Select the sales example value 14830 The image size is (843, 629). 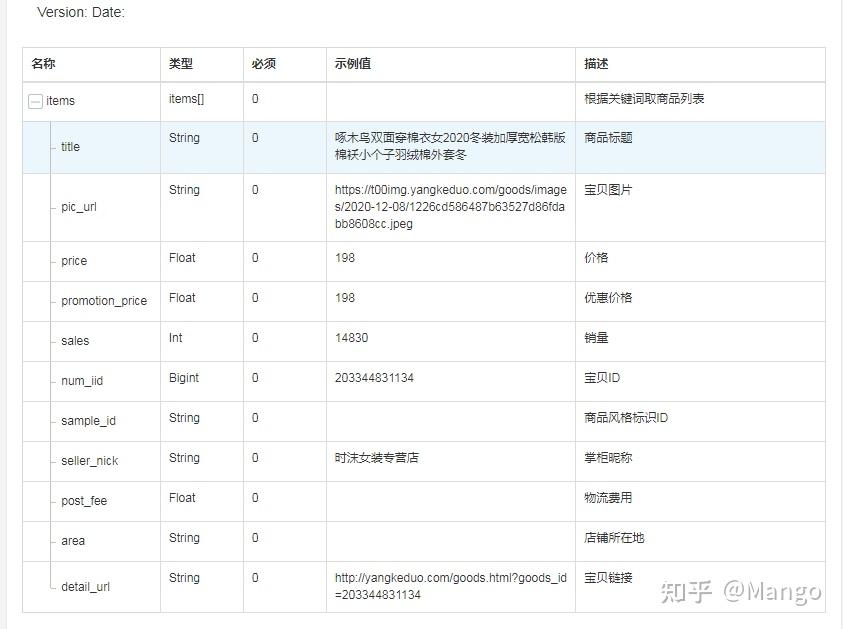tap(352, 338)
